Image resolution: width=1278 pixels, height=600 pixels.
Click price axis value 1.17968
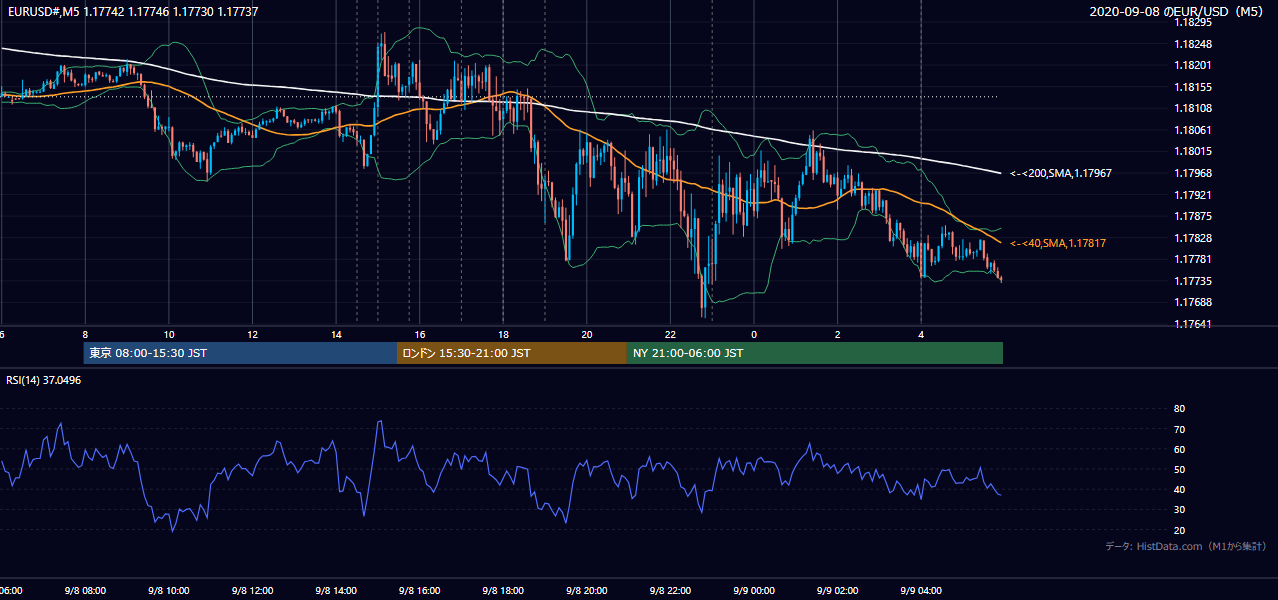(x=1192, y=173)
